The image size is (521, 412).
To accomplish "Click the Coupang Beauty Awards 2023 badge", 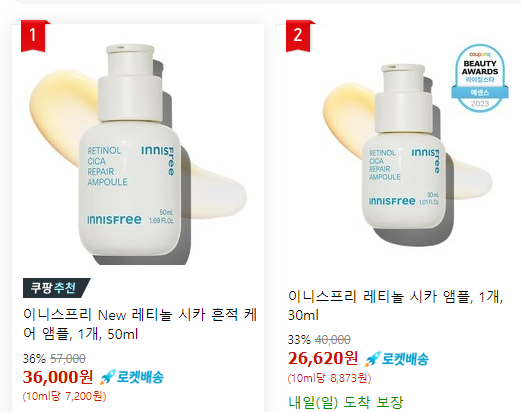I will (480, 78).
